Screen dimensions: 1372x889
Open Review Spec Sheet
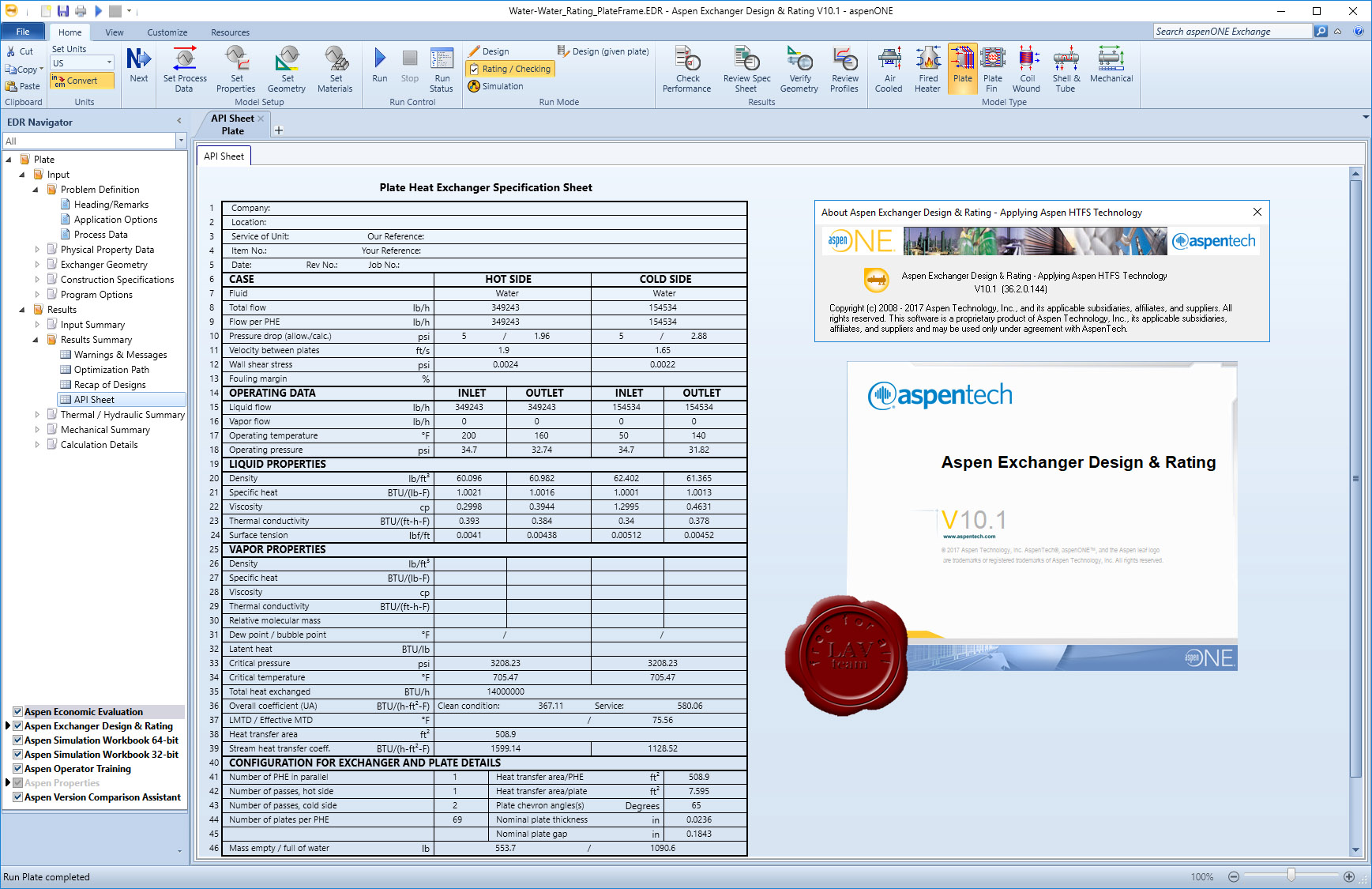tap(746, 70)
